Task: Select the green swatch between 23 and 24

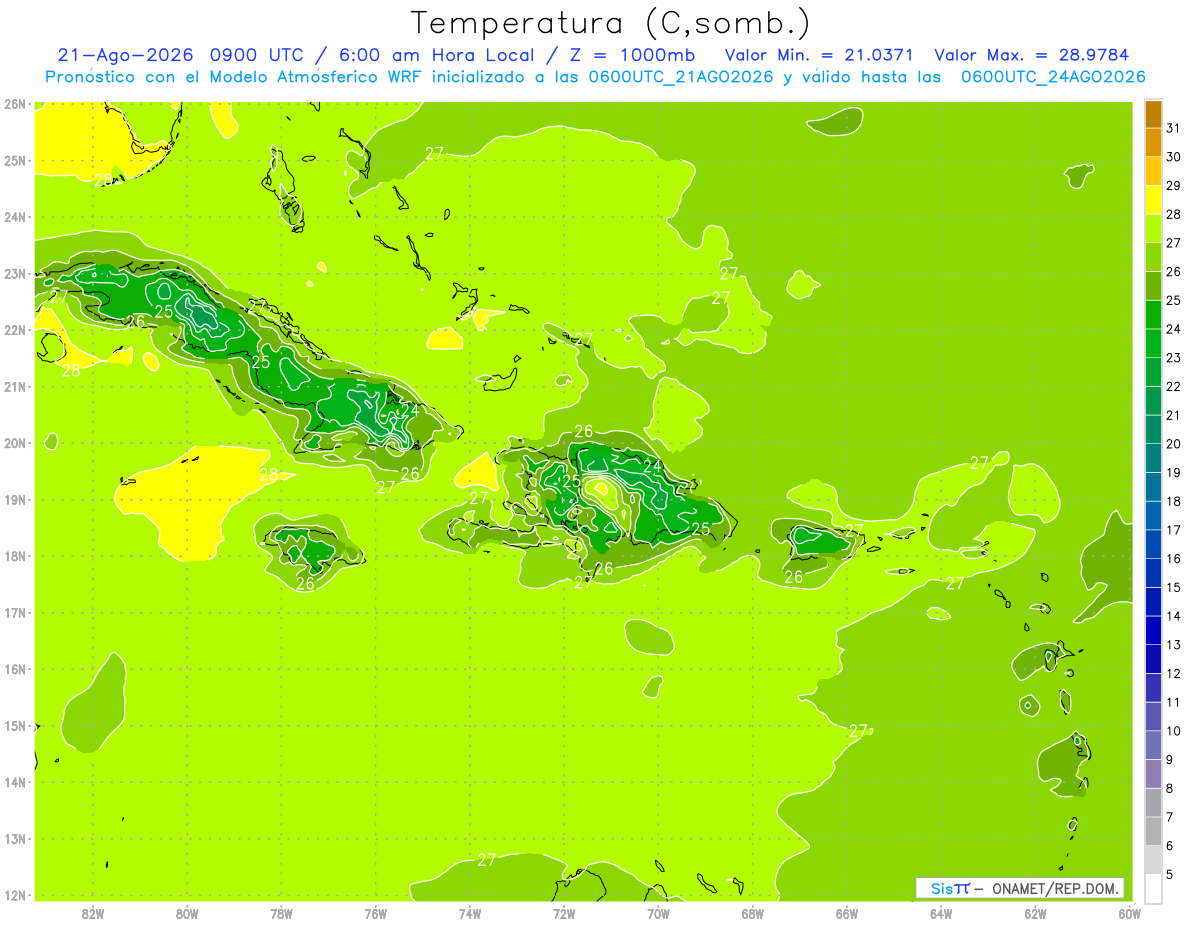Action: pyautogui.click(x=1153, y=343)
